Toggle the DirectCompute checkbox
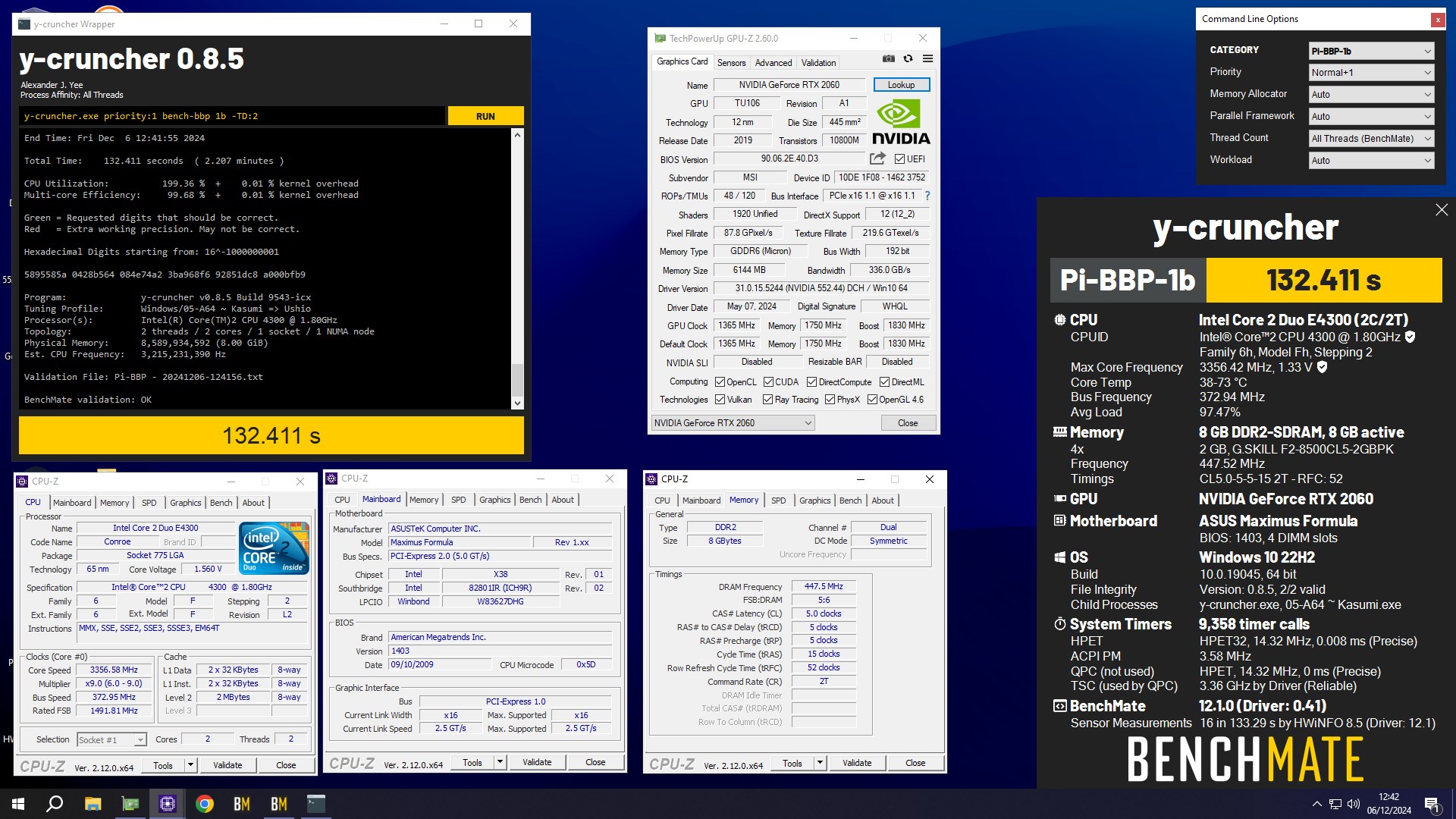The width and height of the screenshot is (1456, 819). [812, 382]
